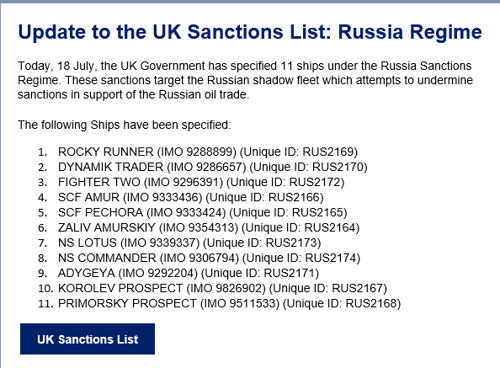
Task: Click the Unique ID RUS2168 text
Action: click(342, 303)
